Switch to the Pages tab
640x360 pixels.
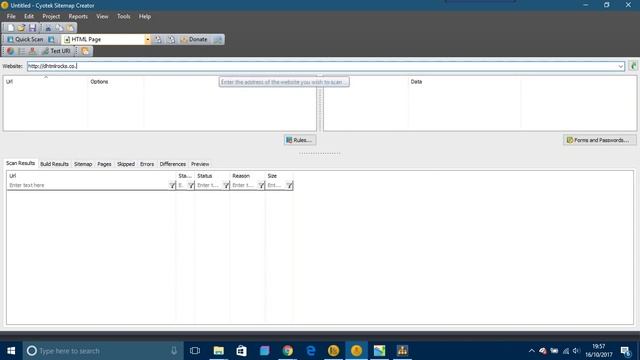[104, 164]
